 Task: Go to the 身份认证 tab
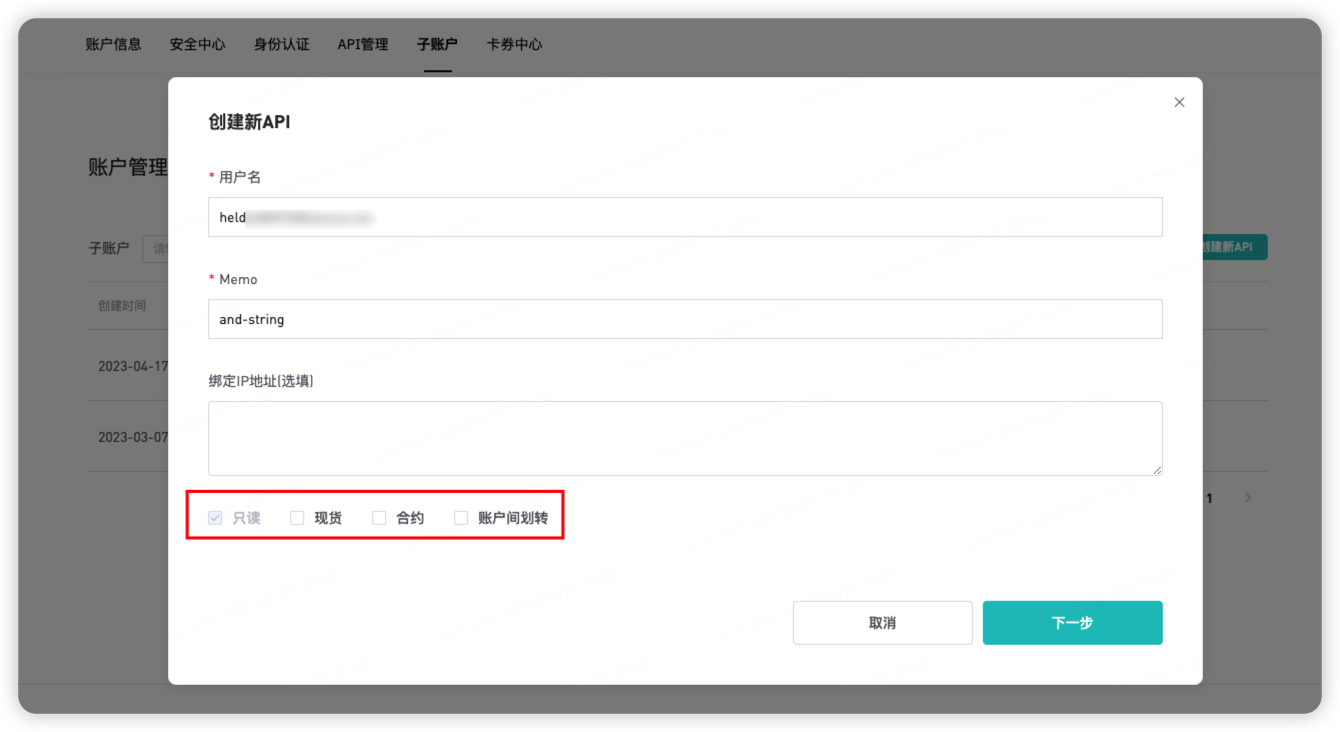tap(281, 44)
